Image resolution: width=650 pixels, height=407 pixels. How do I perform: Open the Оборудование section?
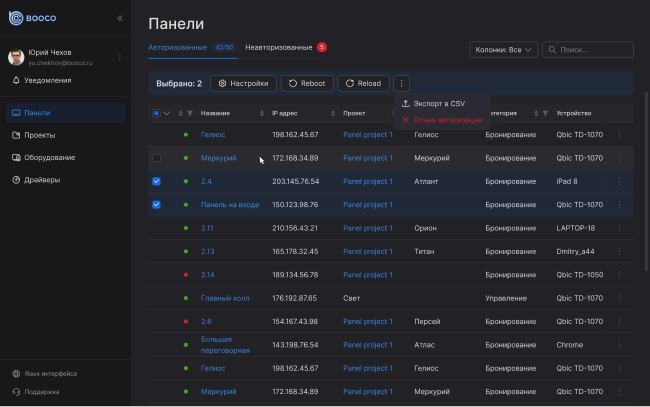[x=48, y=158]
